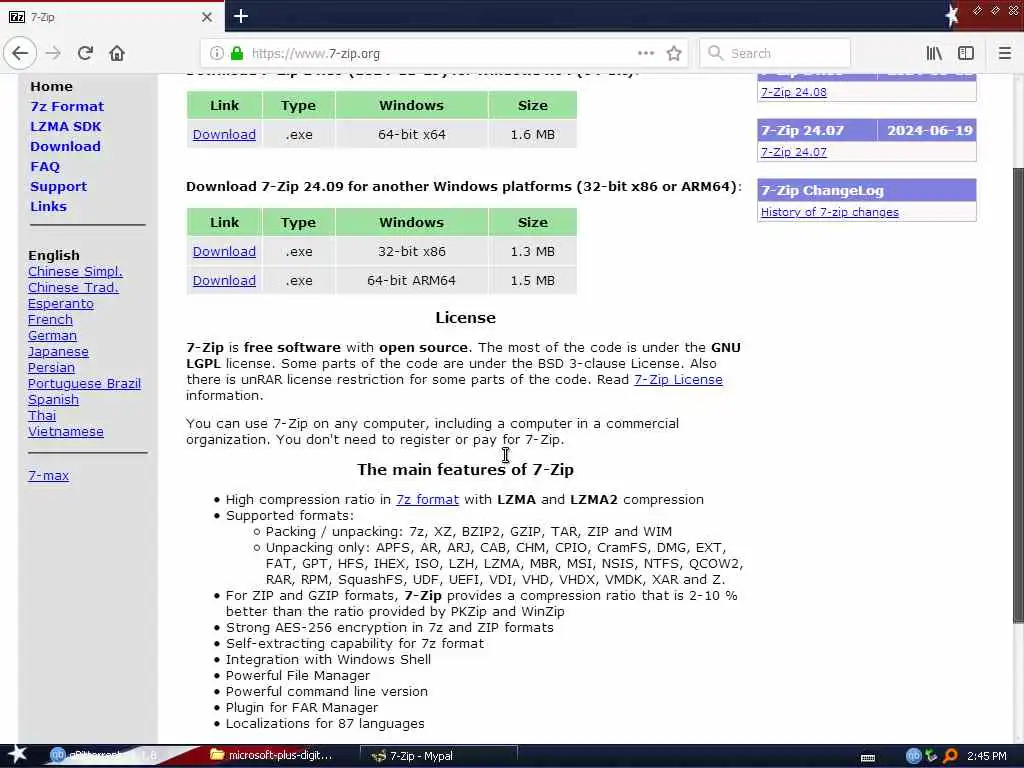Click the green tray icon next to qBittorrent
1024x768 pixels.
pyautogui.click(x=931, y=756)
